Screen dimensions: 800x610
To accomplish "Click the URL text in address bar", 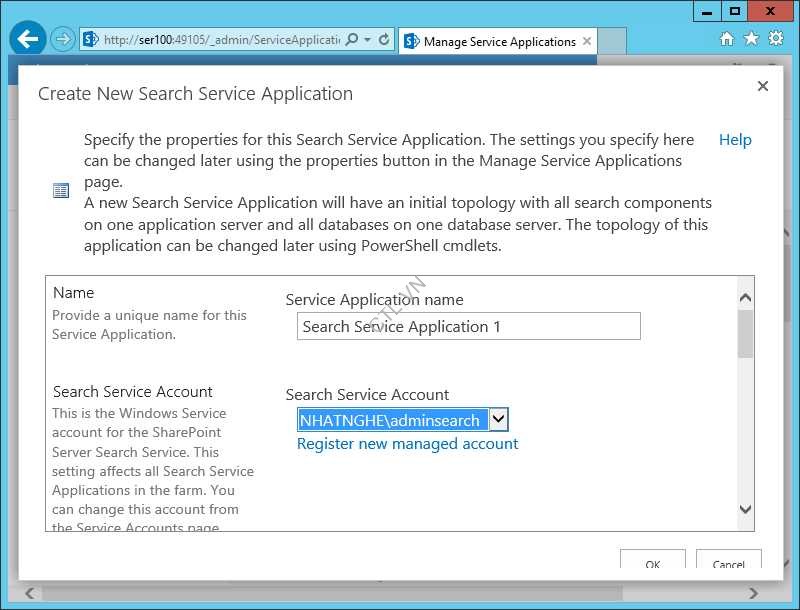I will pyautogui.click(x=221, y=40).
